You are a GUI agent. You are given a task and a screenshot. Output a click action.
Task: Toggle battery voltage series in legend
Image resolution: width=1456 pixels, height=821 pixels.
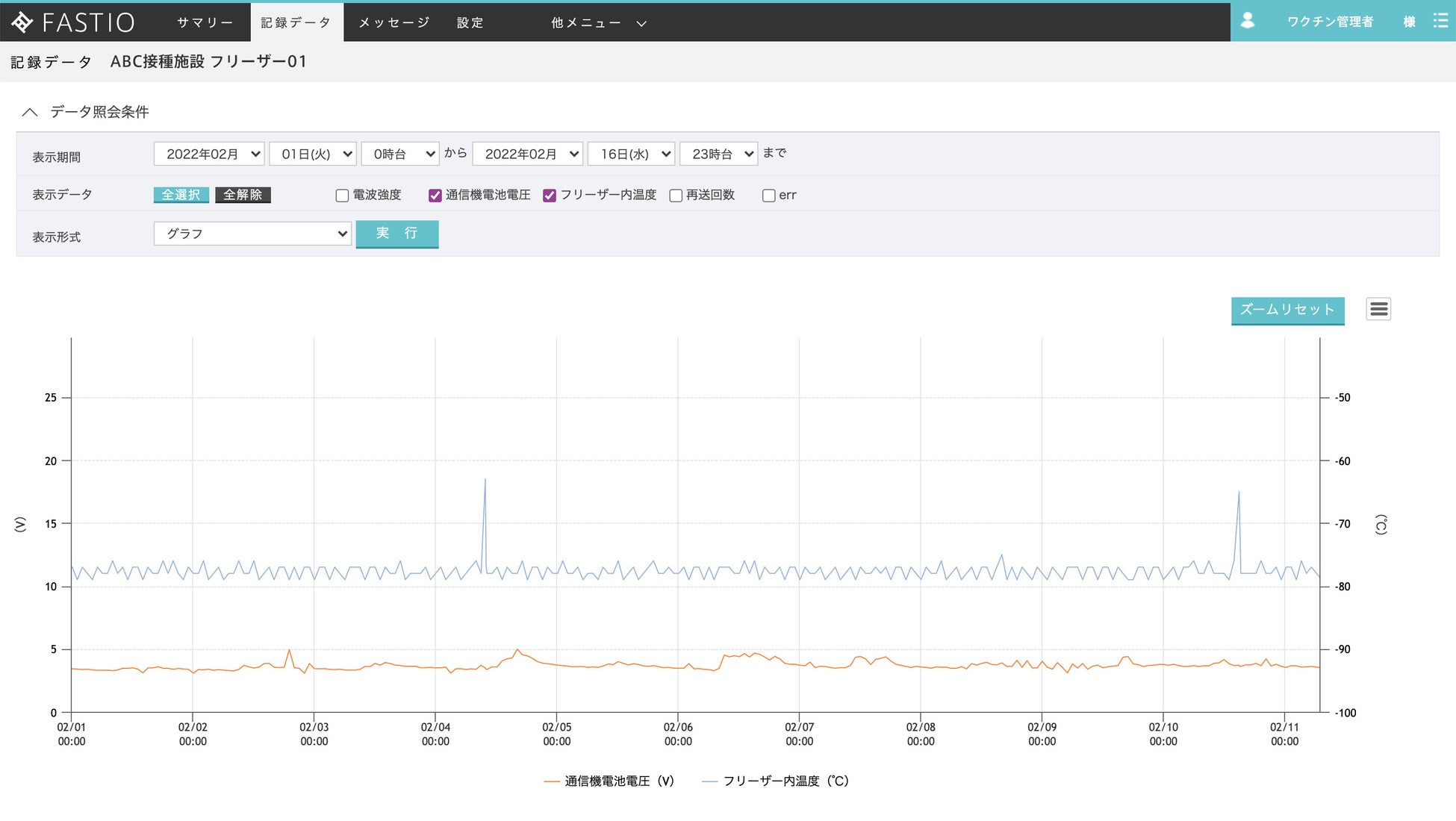click(x=609, y=781)
